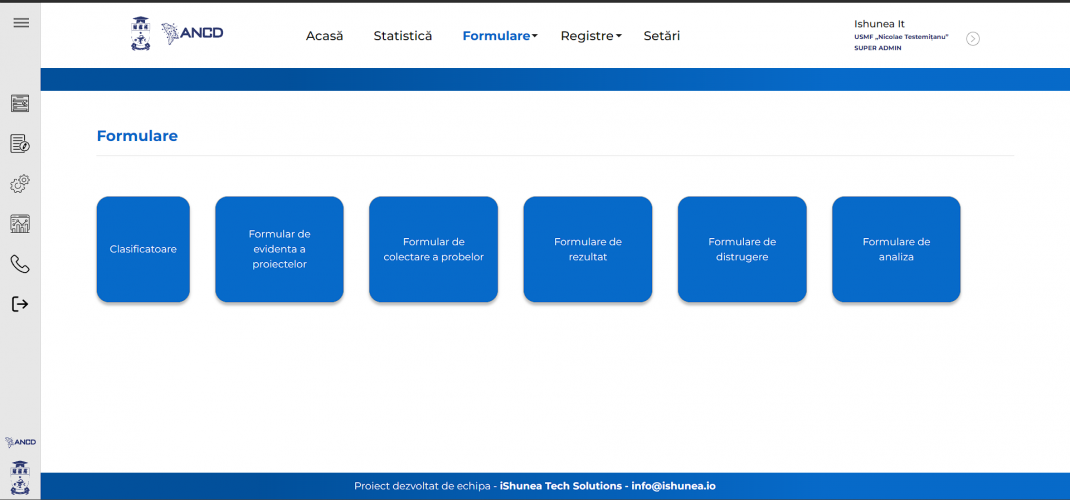Click the info@ishunea.io email in footer
Viewport: 1070px width, 500px height.
tap(674, 486)
